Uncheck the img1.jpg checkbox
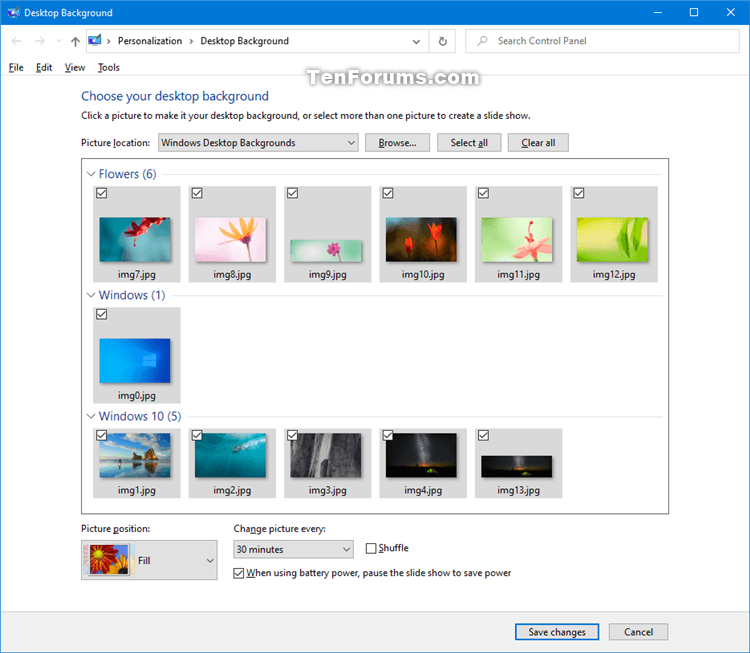The width and height of the screenshot is (750, 653). (101, 435)
